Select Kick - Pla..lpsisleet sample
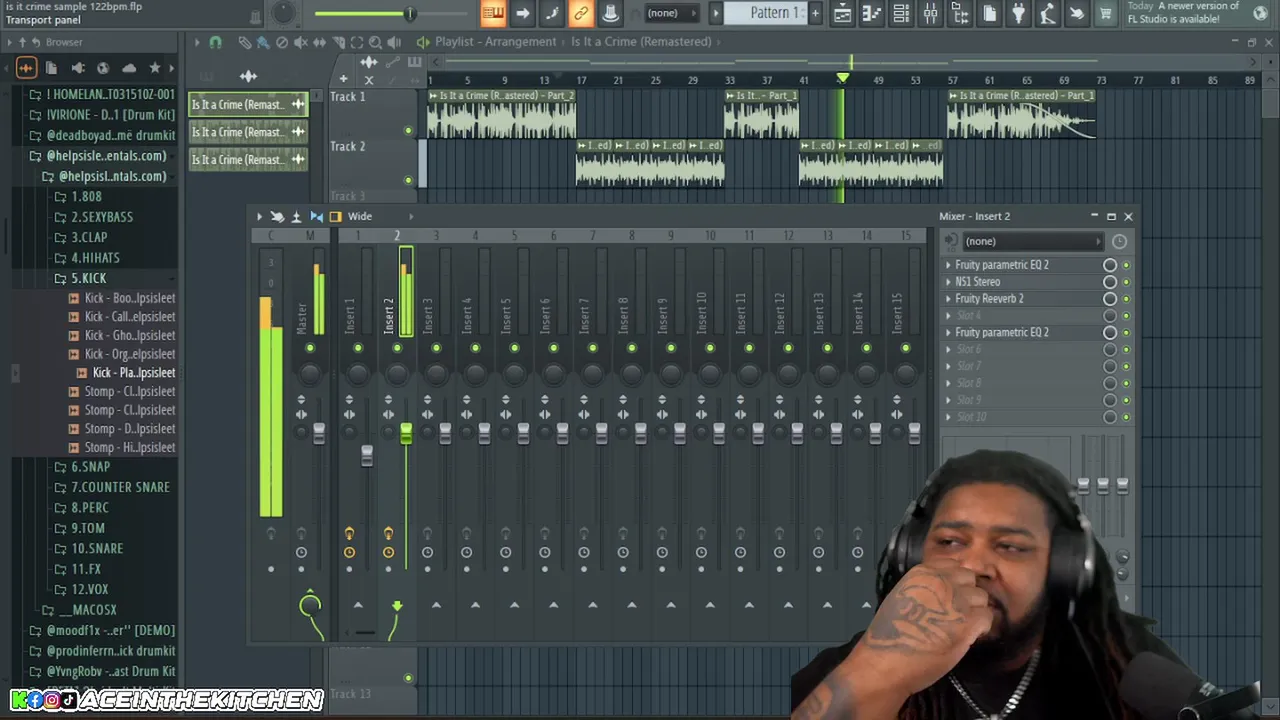The width and height of the screenshot is (1280, 720). [x=134, y=372]
